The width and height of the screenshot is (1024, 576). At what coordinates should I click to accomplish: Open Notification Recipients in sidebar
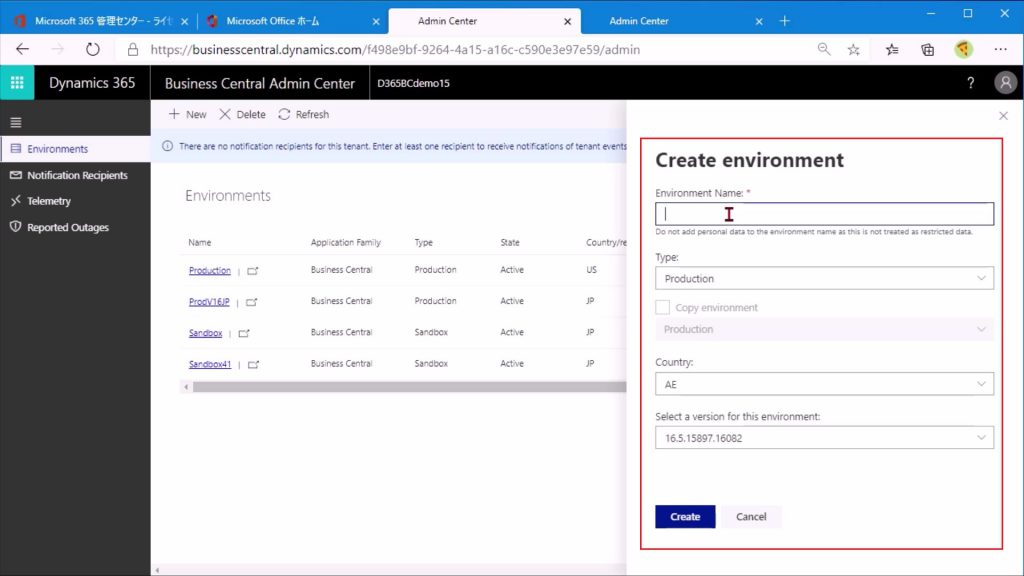77,175
